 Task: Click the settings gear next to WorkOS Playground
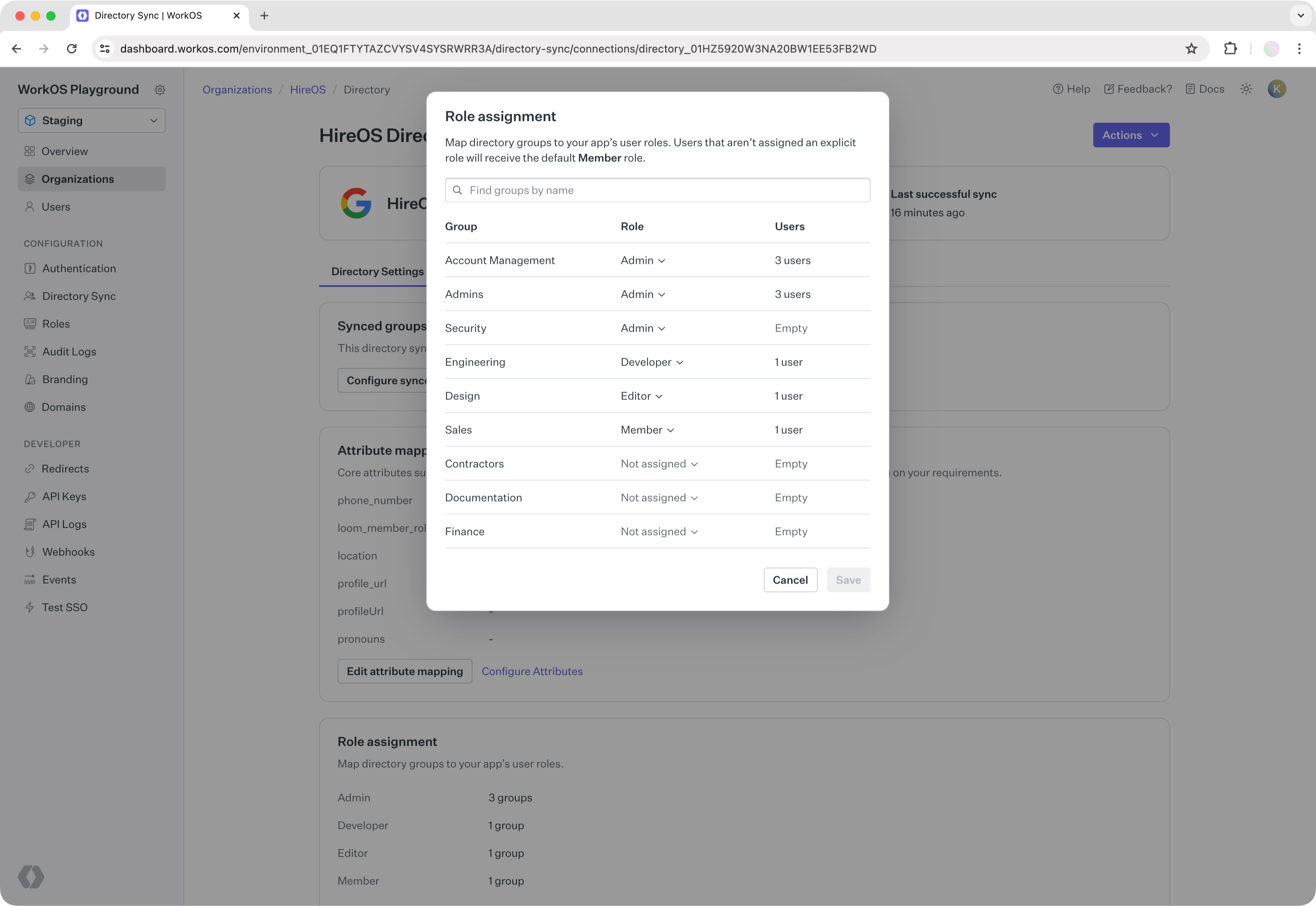coord(160,90)
